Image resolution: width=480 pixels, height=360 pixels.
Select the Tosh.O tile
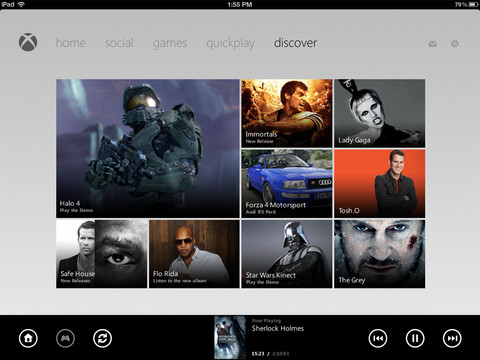coord(380,184)
